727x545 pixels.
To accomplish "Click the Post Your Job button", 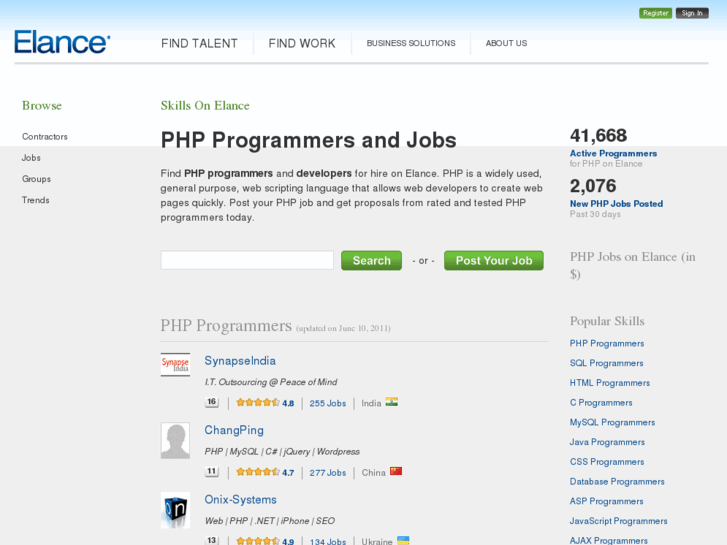I will tap(494, 261).
